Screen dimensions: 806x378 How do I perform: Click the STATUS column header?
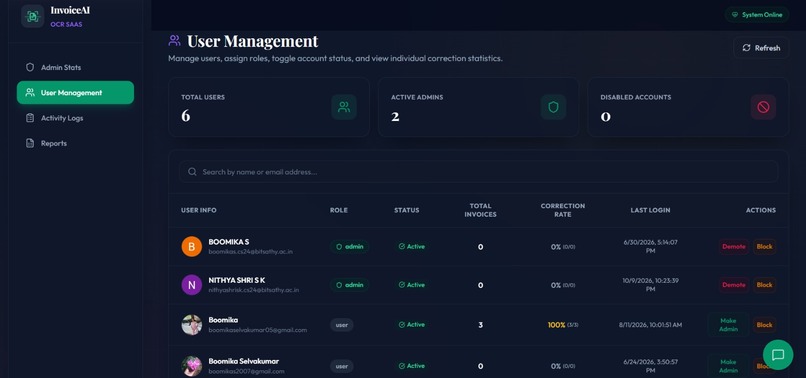click(407, 210)
